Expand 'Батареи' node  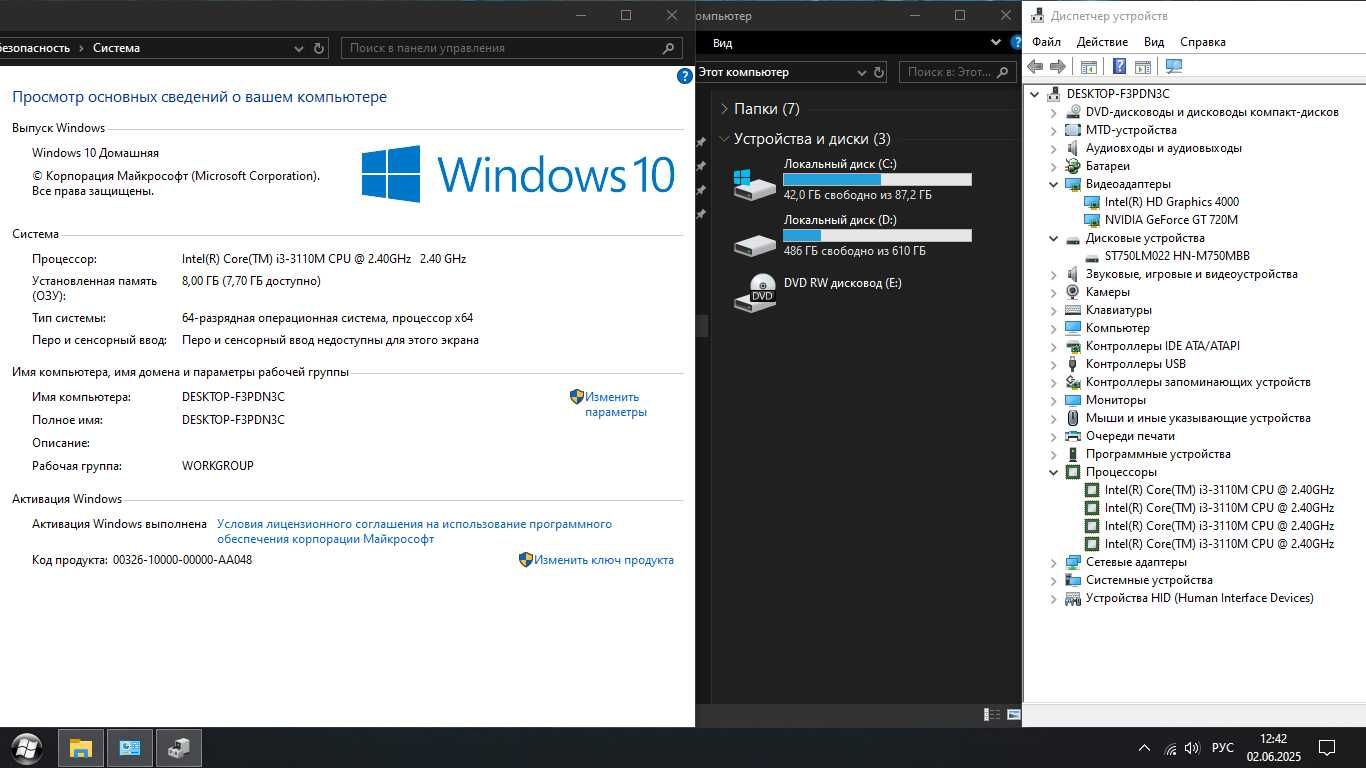(x=1053, y=166)
